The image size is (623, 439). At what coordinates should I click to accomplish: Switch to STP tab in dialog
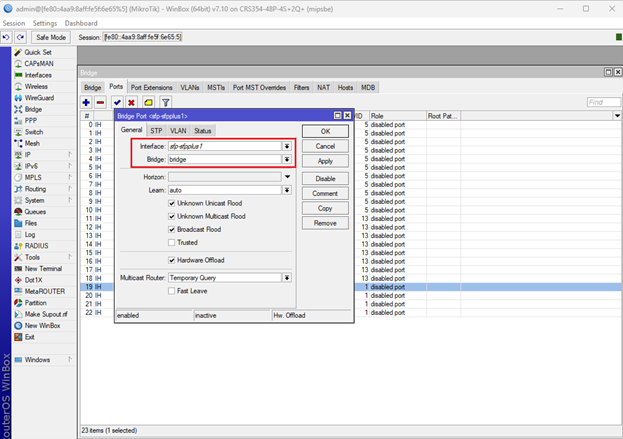click(x=156, y=131)
